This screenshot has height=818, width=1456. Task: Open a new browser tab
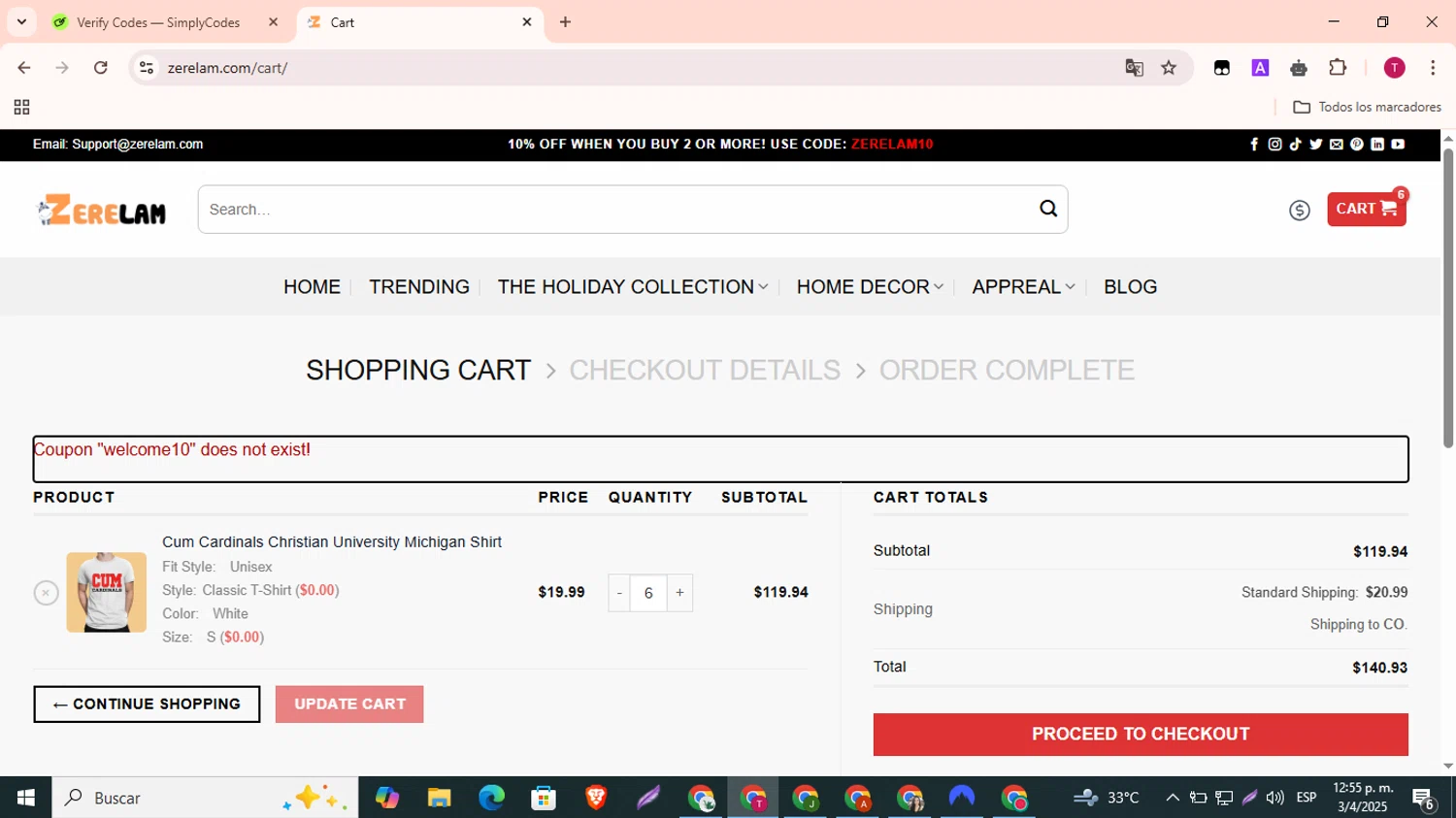point(565,22)
